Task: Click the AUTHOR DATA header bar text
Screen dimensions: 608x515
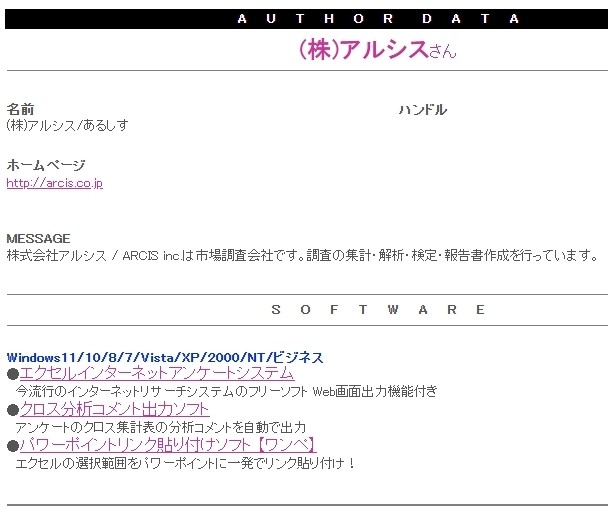Action: pyautogui.click(x=378, y=19)
